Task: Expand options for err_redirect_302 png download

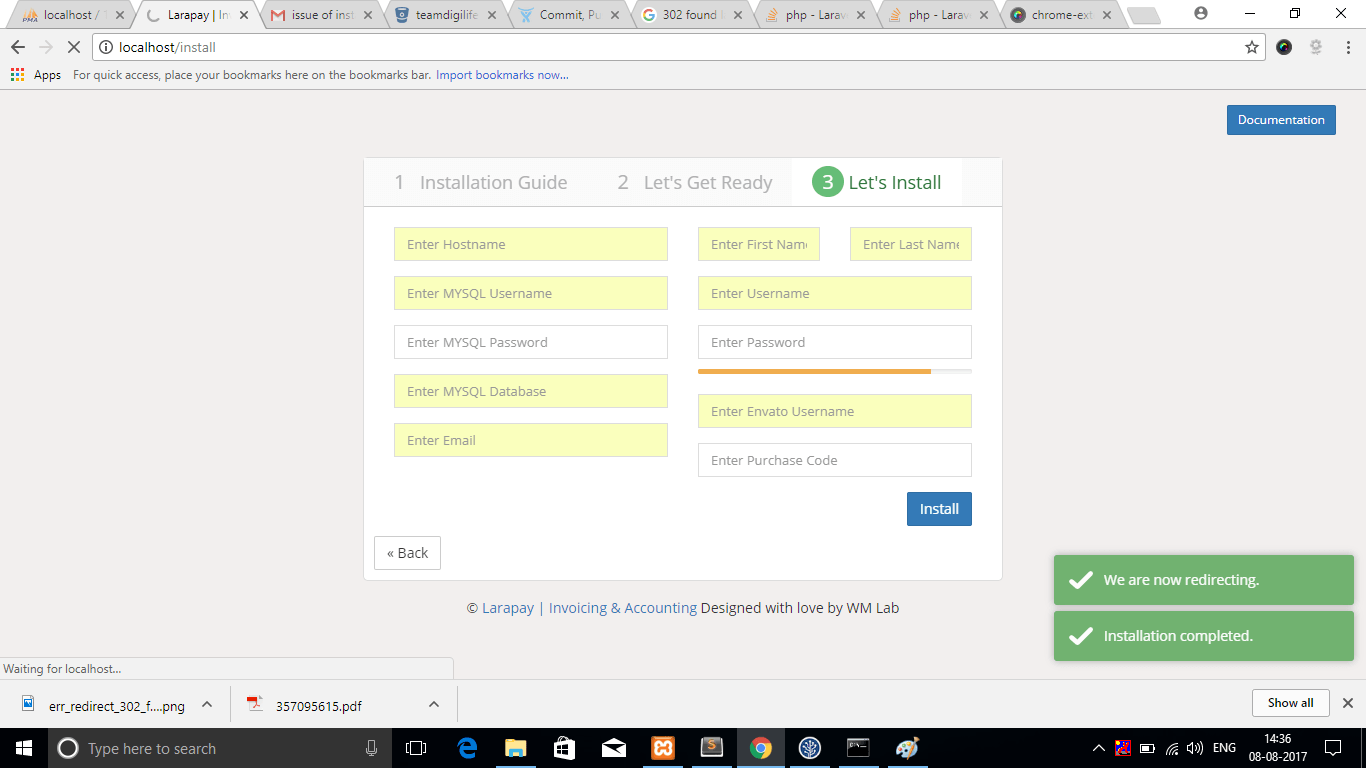Action: (207, 704)
